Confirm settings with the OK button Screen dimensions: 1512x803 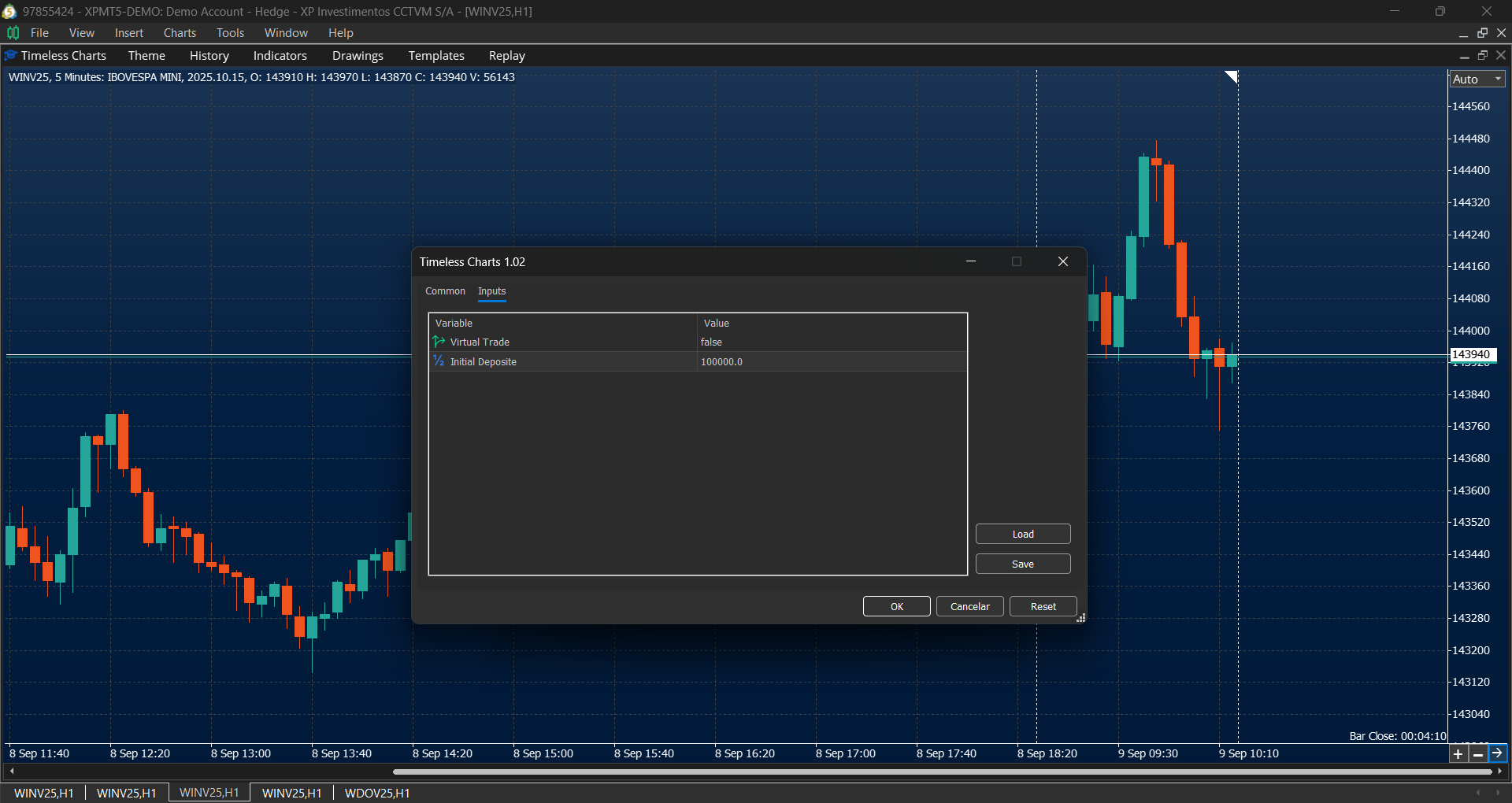[896, 605]
